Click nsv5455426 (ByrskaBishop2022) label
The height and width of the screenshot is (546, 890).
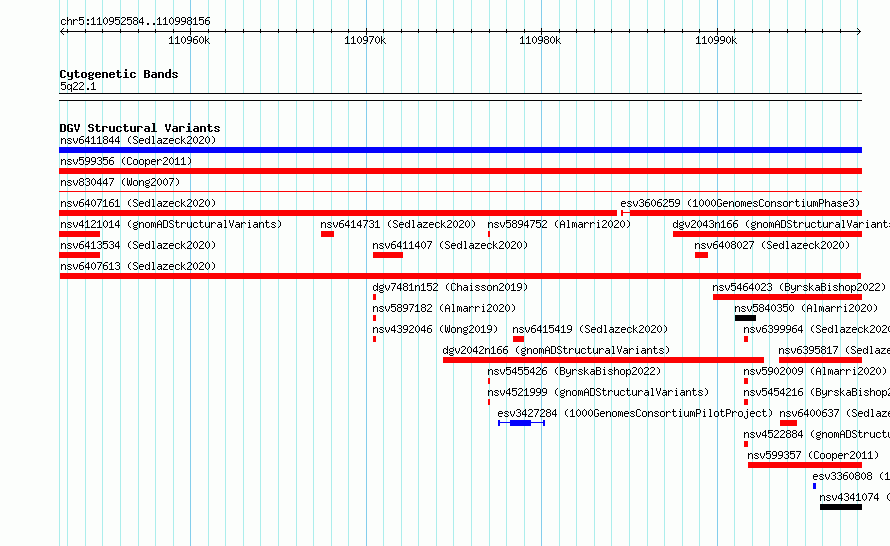point(574,371)
